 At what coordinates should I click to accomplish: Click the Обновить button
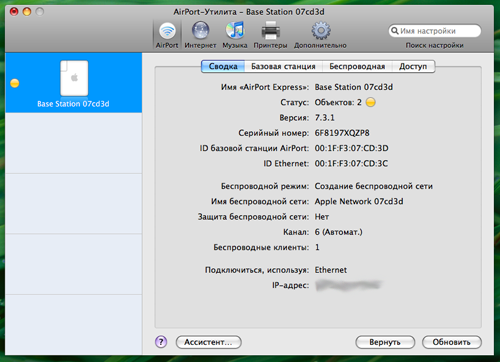[x=452, y=342]
